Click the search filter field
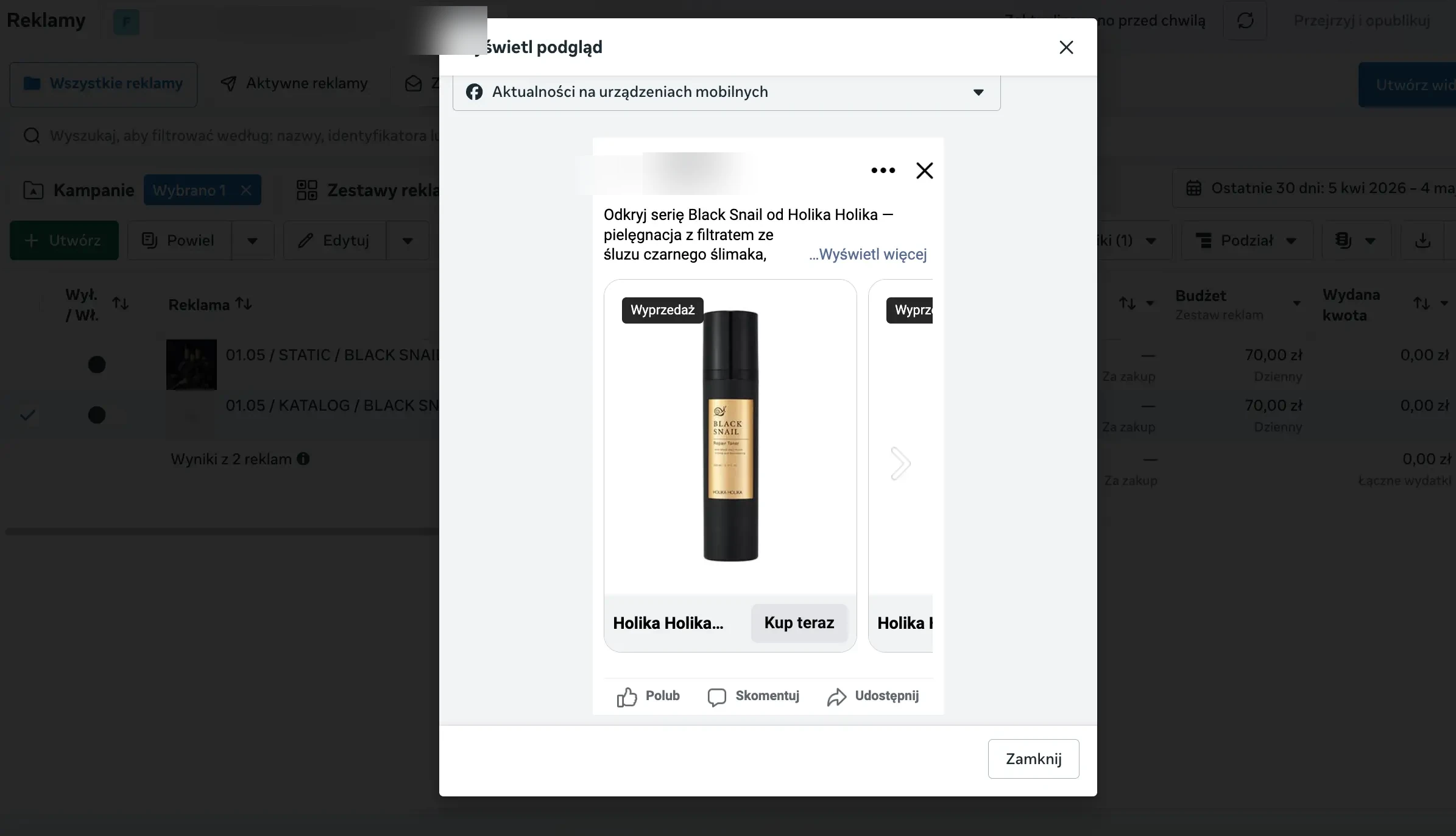1456x836 pixels. 231,135
